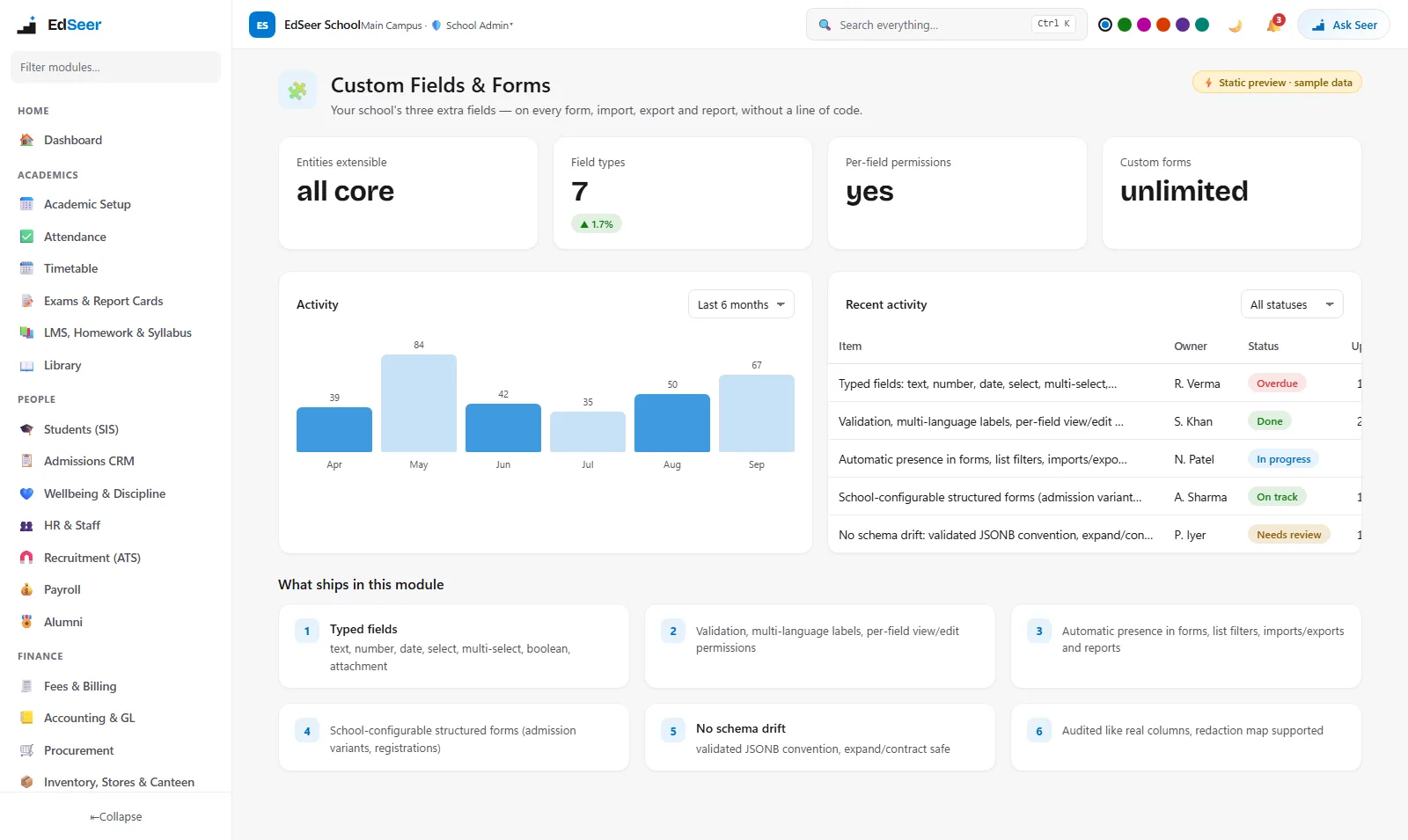Open the Ask Seer assistant
Screen dimensions: 1408x840
[x=1344, y=25]
